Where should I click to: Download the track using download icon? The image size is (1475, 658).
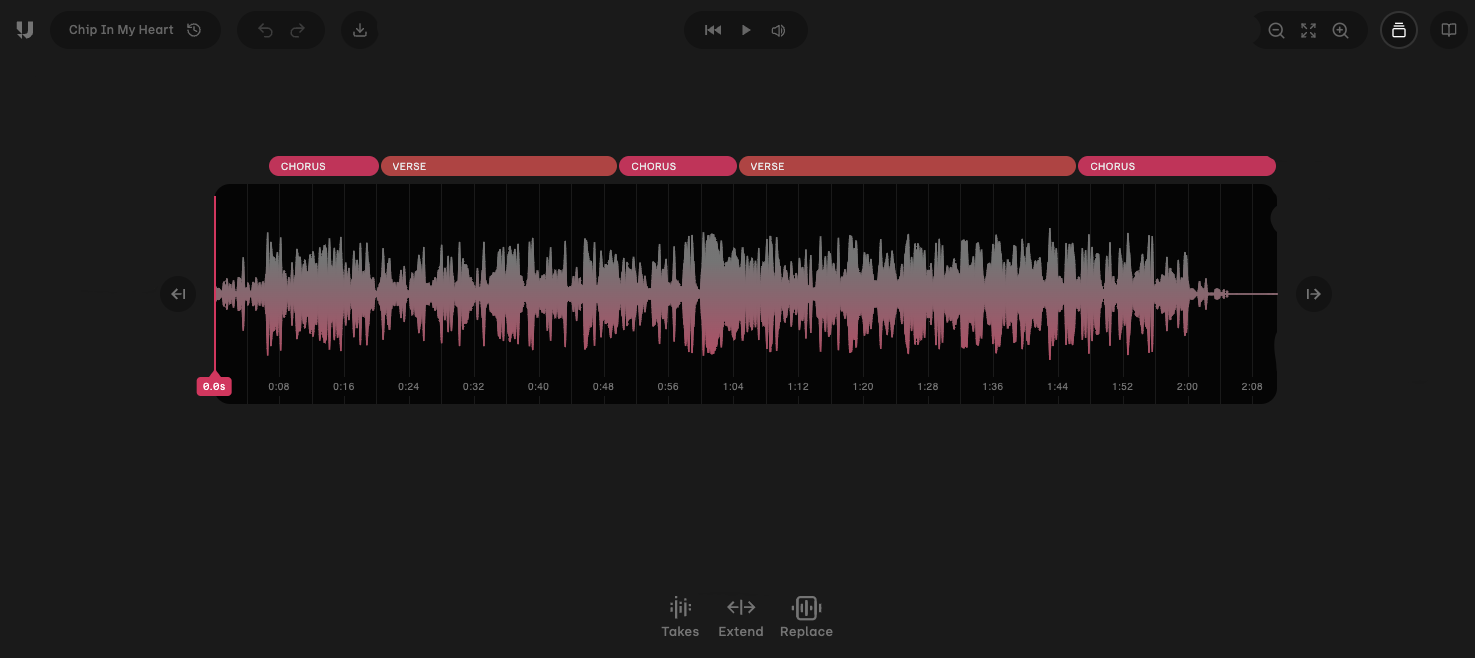pos(360,30)
